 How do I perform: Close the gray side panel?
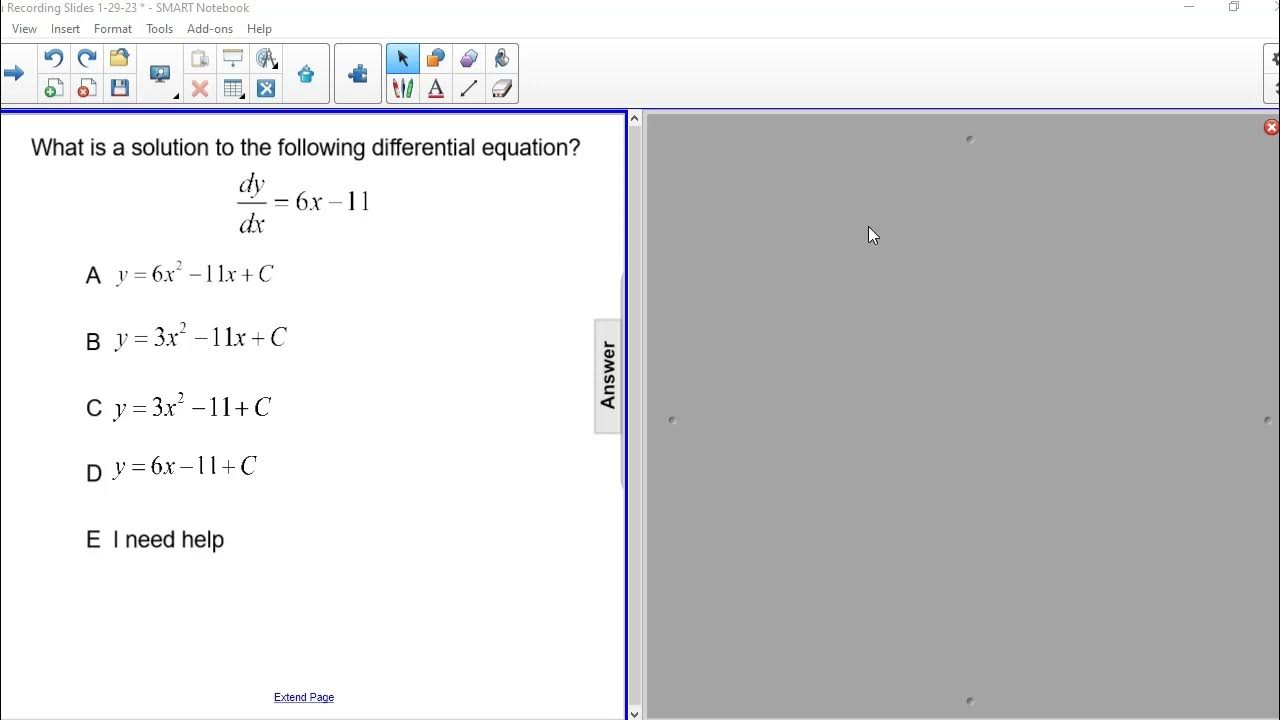[x=1271, y=127]
